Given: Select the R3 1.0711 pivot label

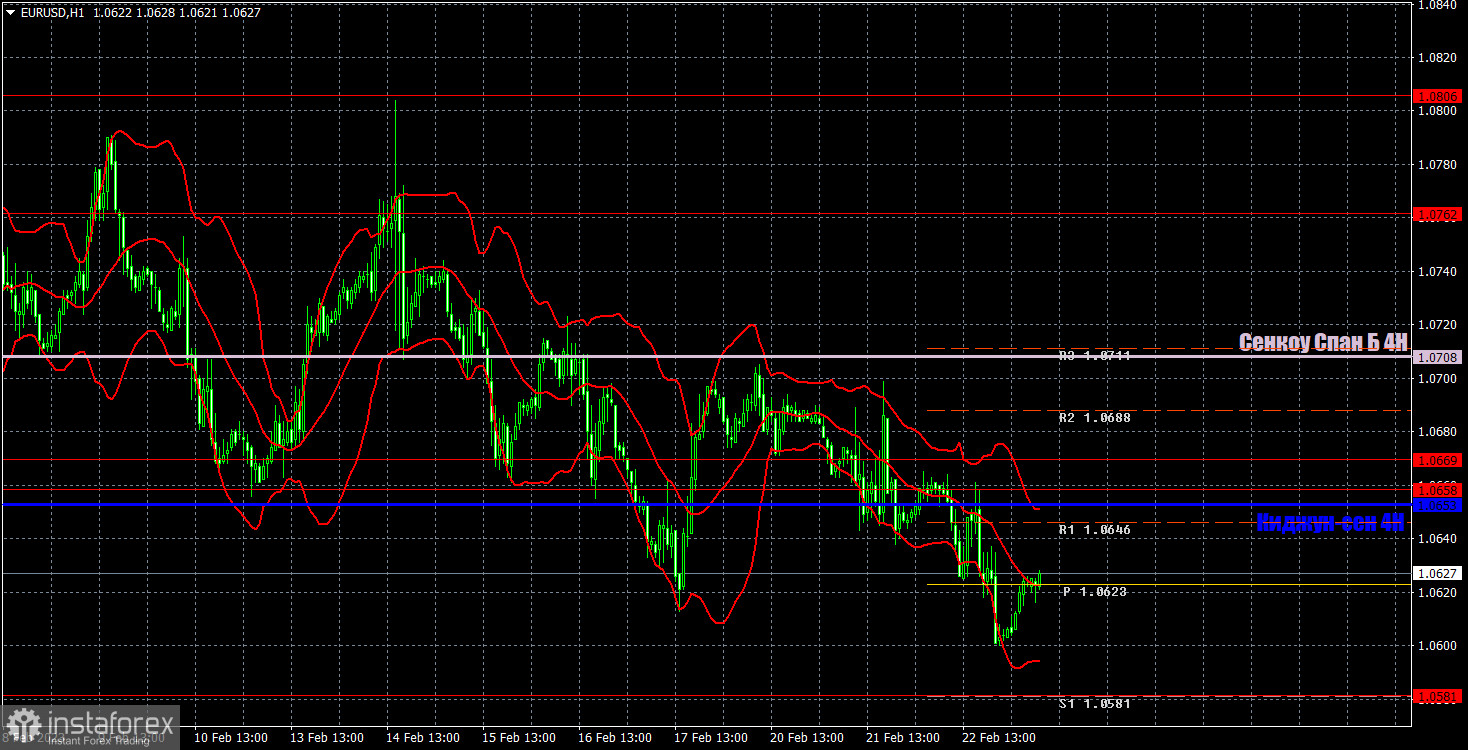Looking at the screenshot, I should pos(1095,356).
